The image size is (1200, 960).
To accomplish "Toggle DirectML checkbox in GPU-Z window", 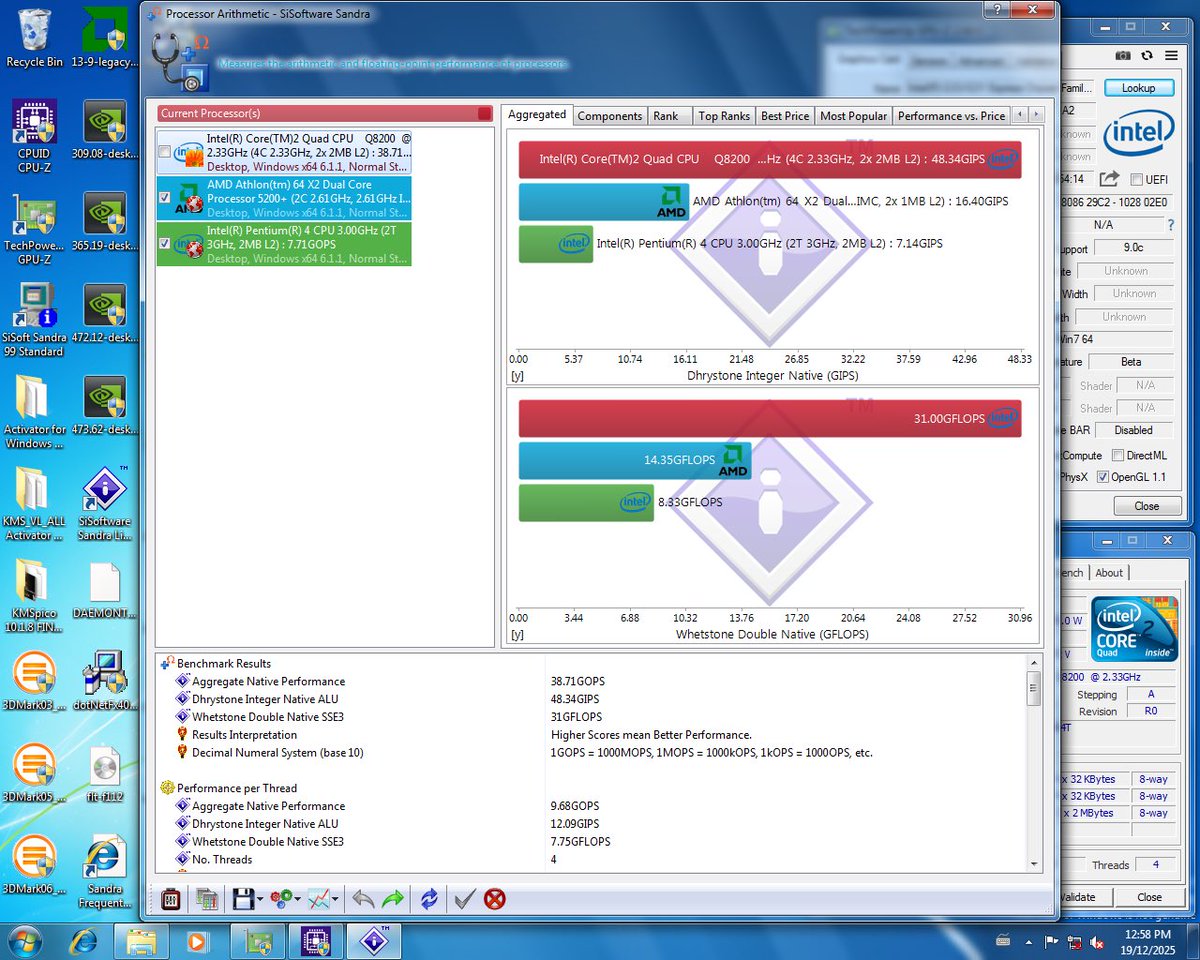I will click(x=1118, y=455).
